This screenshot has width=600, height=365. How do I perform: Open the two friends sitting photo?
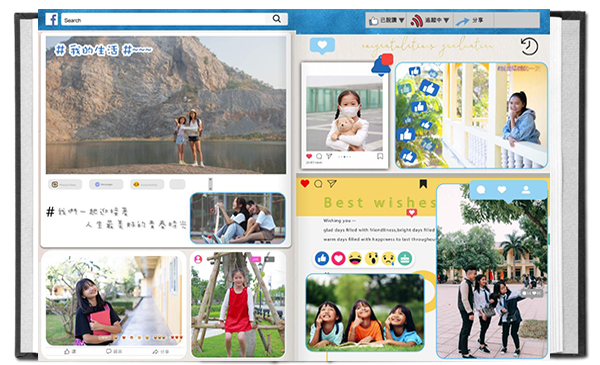[x=238, y=218]
